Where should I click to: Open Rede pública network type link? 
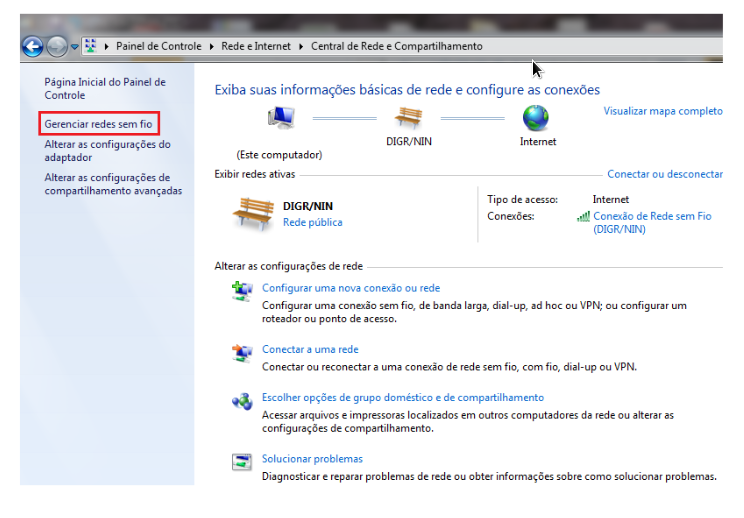(x=312, y=222)
